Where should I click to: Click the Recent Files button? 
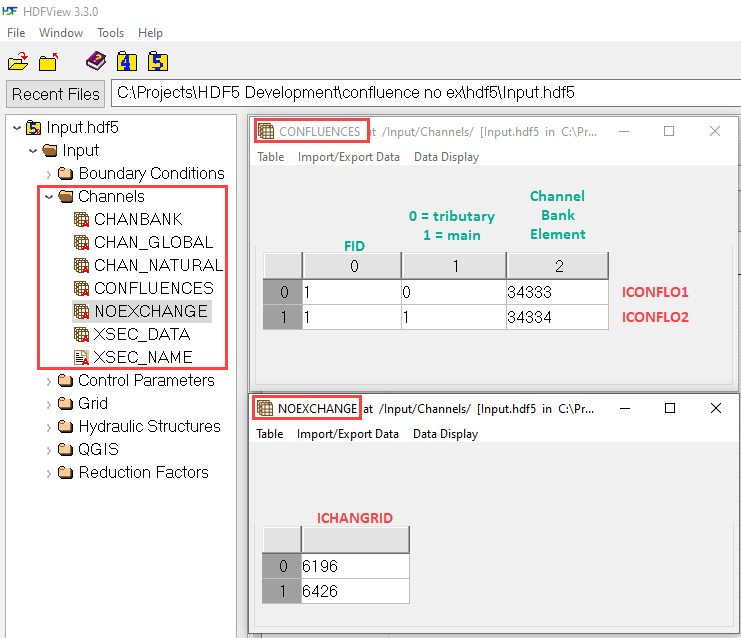[56, 94]
